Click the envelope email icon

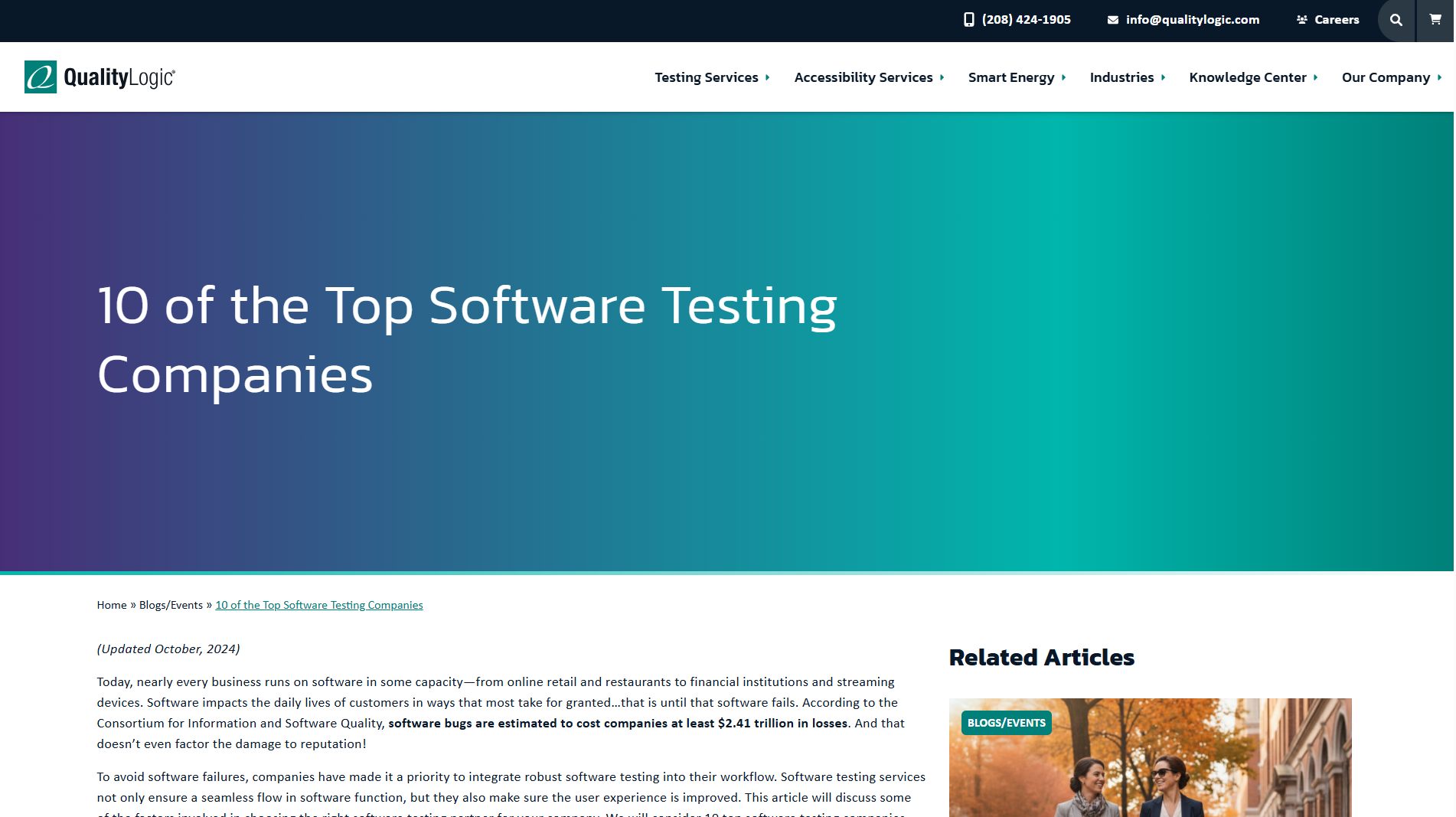point(1113,20)
